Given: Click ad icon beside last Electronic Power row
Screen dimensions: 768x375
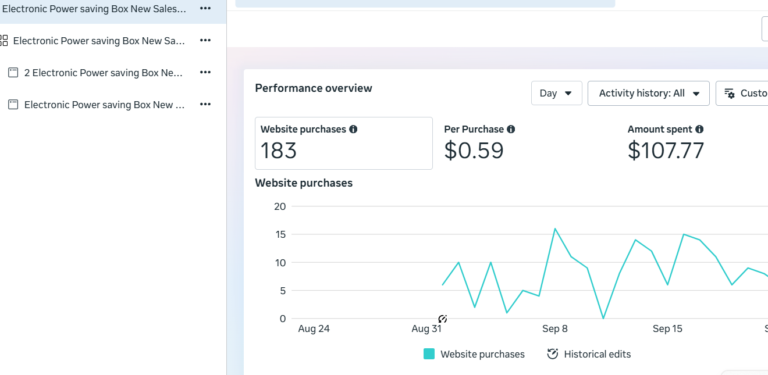Looking at the screenshot, I should 13,104.
